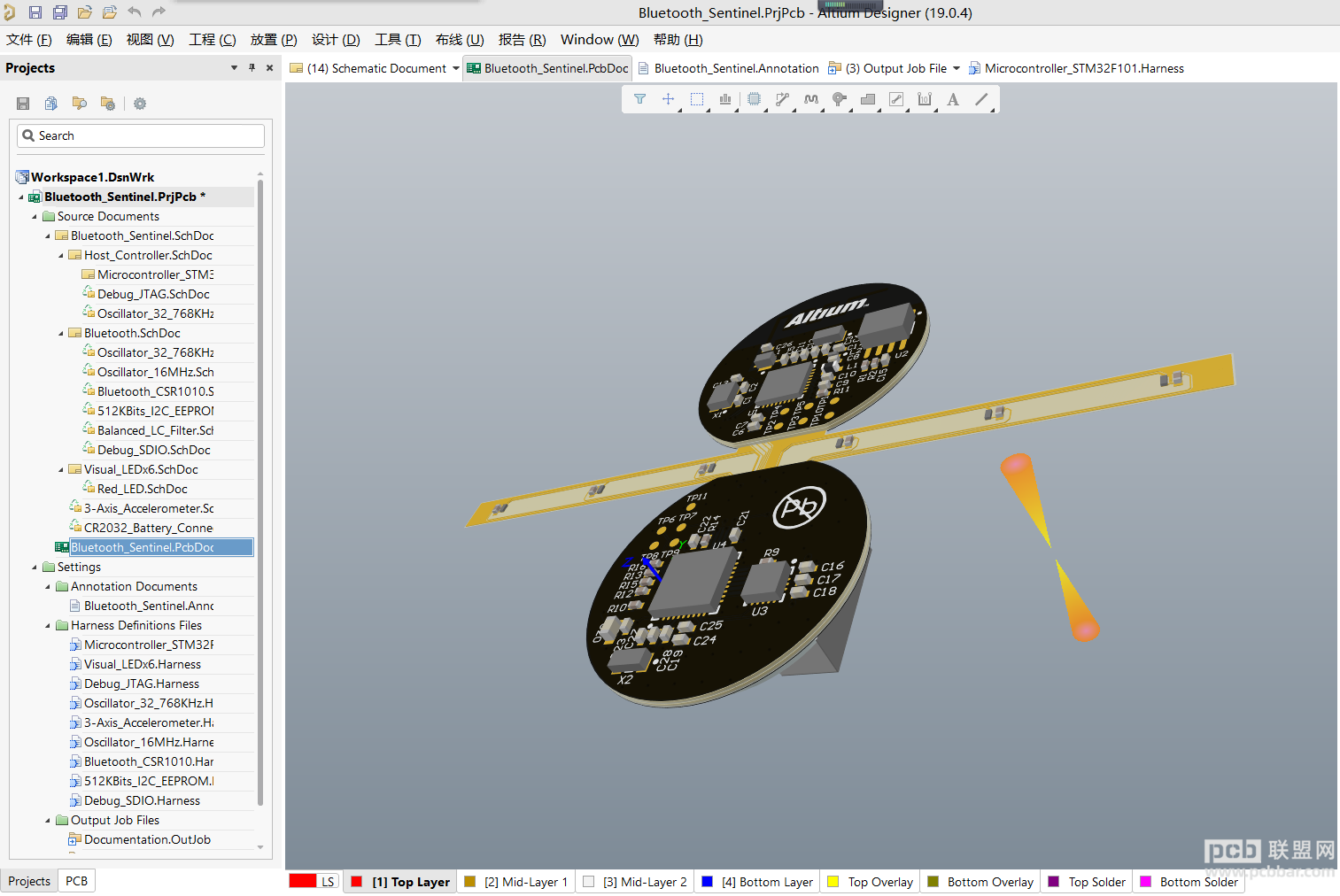This screenshot has width=1340, height=896.
Task: Select the Place Fill / Pad region icon
Action: 896,99
